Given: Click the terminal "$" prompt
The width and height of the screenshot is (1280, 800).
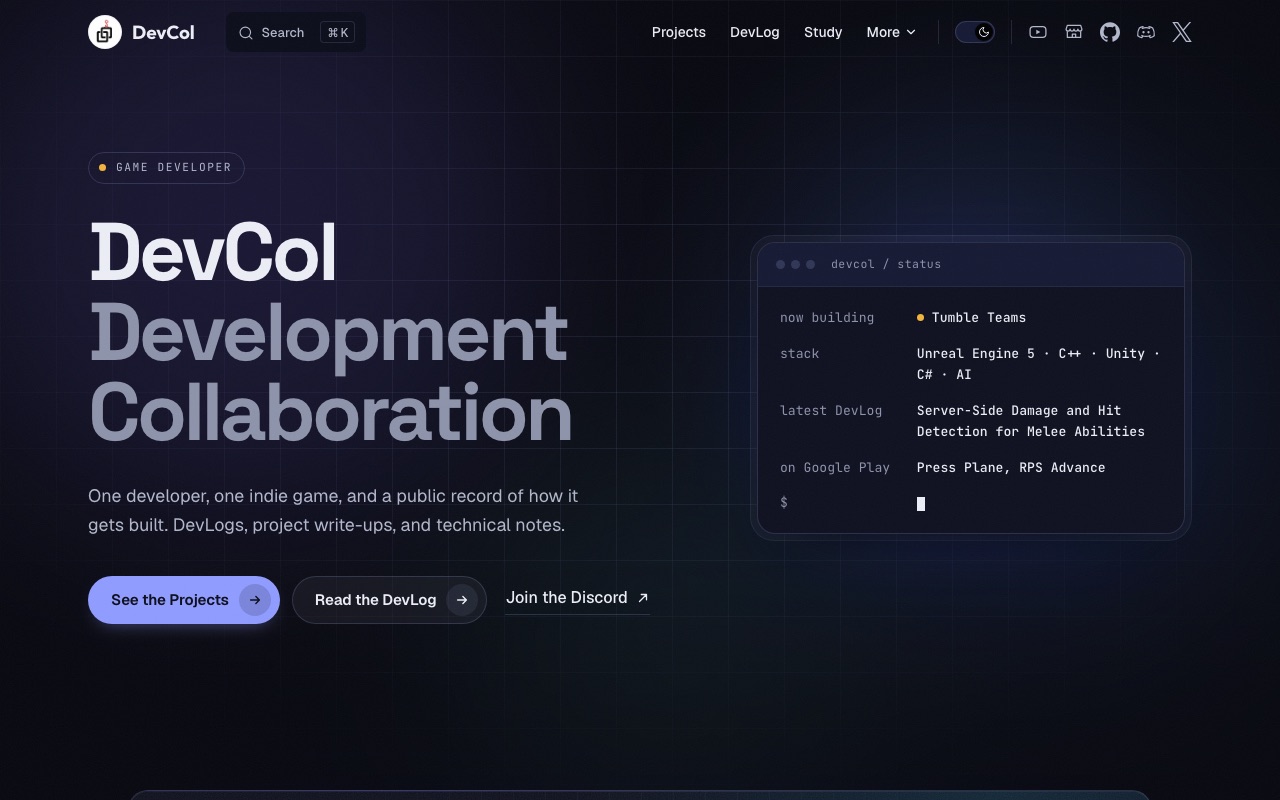Looking at the screenshot, I should (784, 502).
